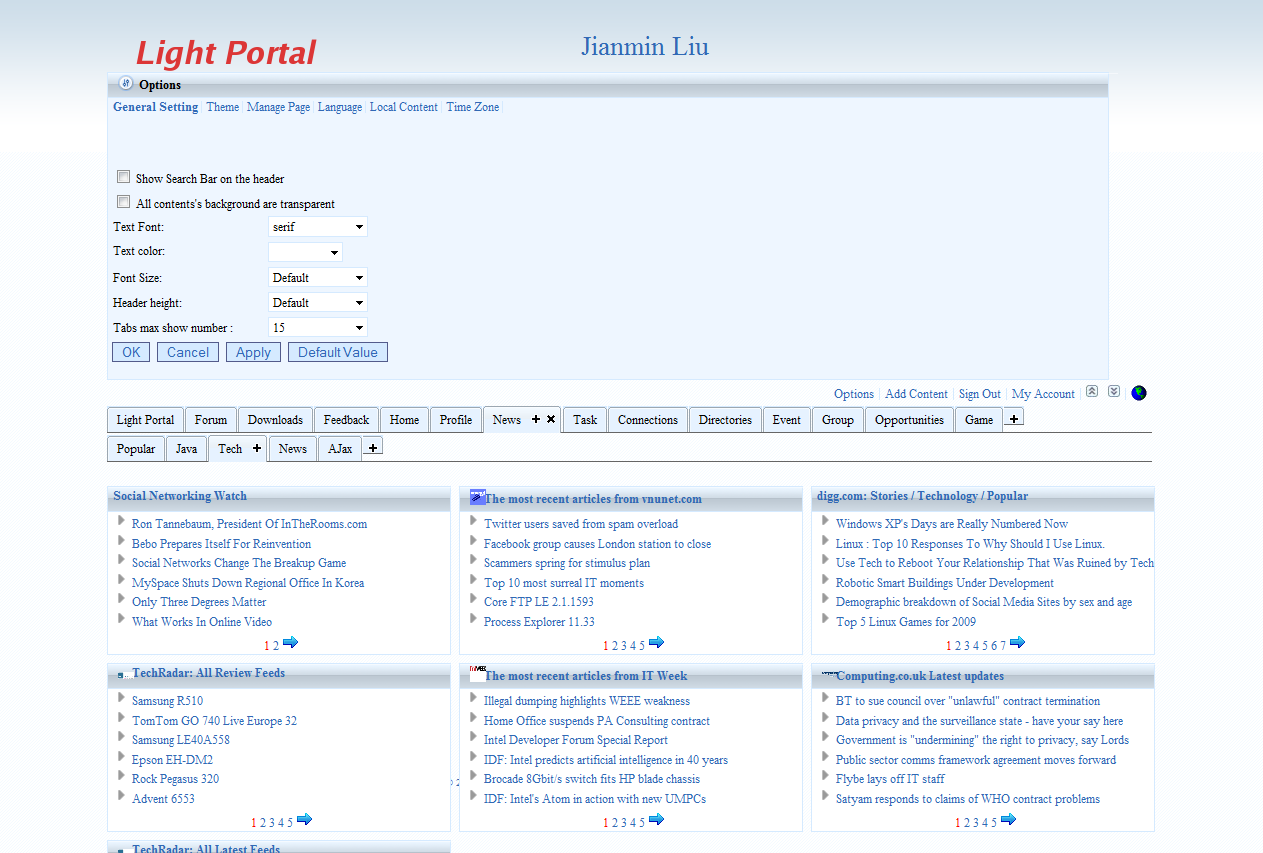Go to next page of IT Week articles
1263x853 pixels.
tap(656, 819)
